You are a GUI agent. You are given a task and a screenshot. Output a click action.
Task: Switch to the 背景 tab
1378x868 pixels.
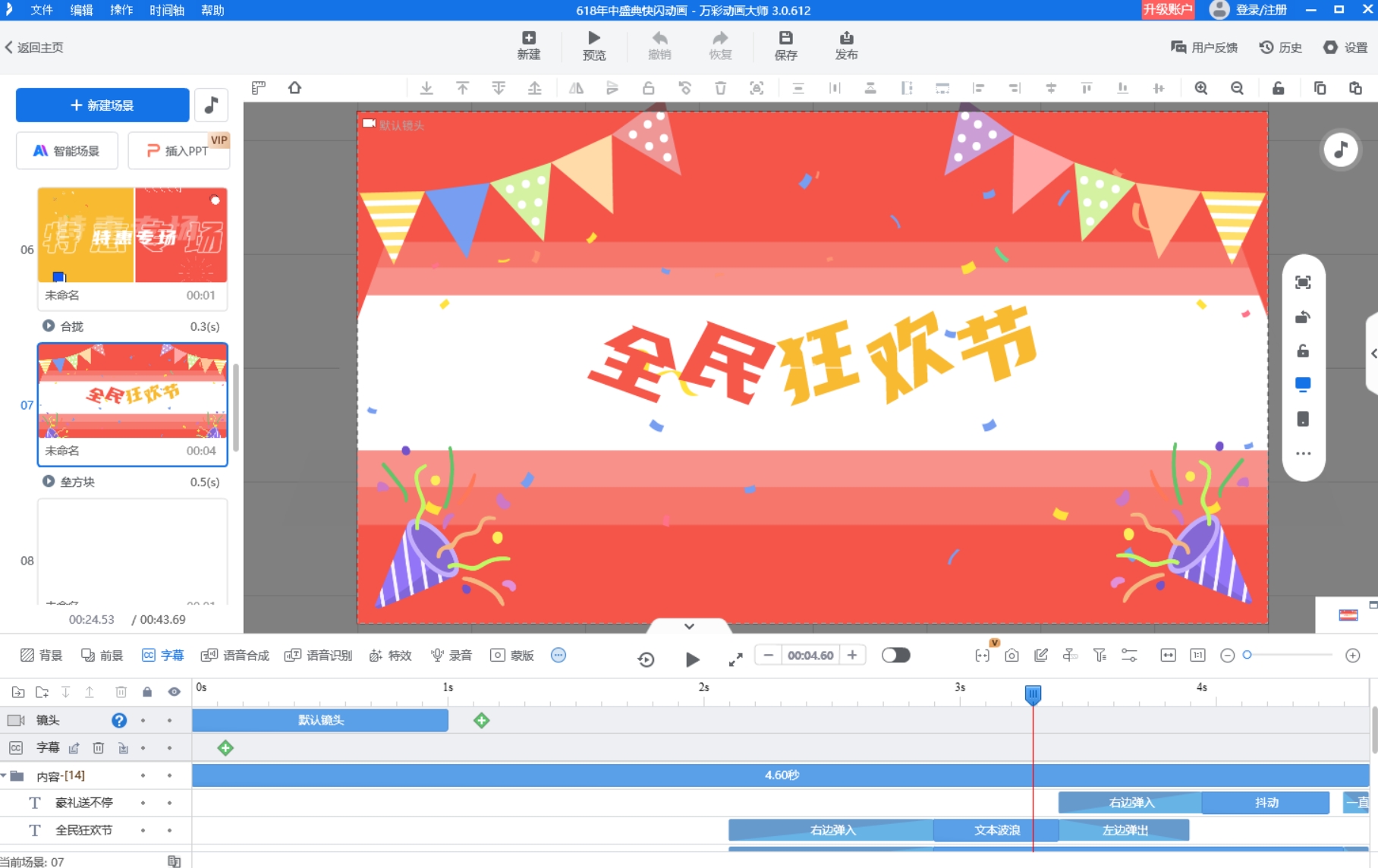(42, 656)
